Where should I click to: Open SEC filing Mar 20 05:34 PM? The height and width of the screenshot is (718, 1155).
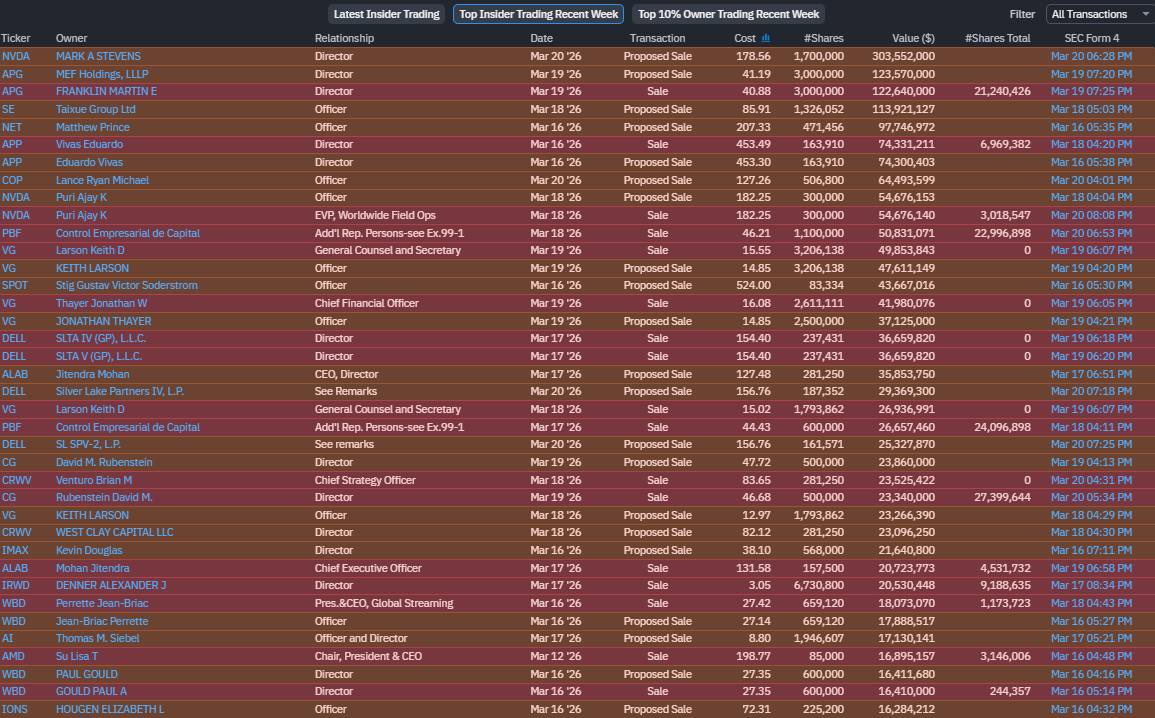point(1092,497)
